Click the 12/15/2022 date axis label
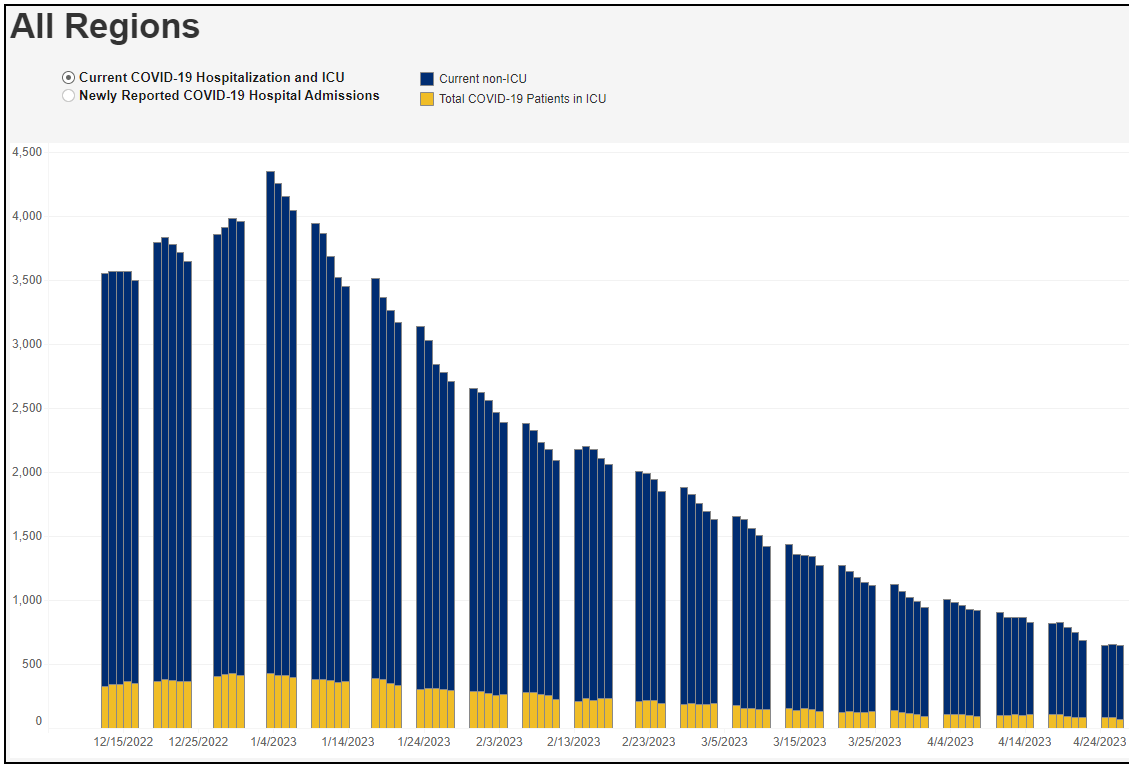1129x769 pixels. pos(123,742)
